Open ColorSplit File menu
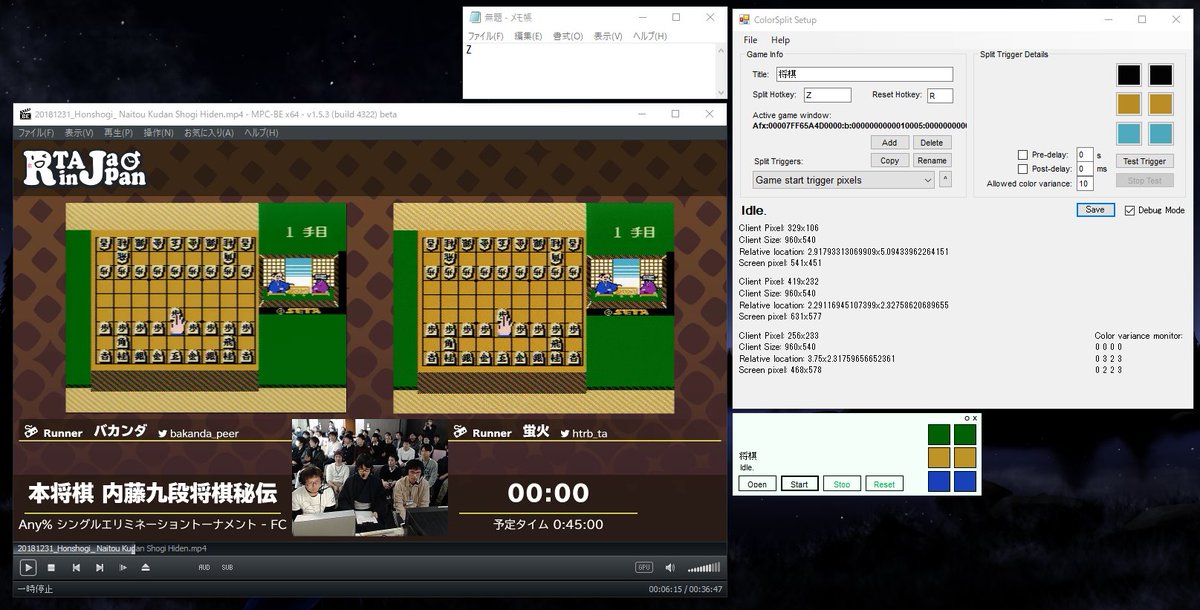This screenshot has height=610, width=1200. pyautogui.click(x=750, y=40)
